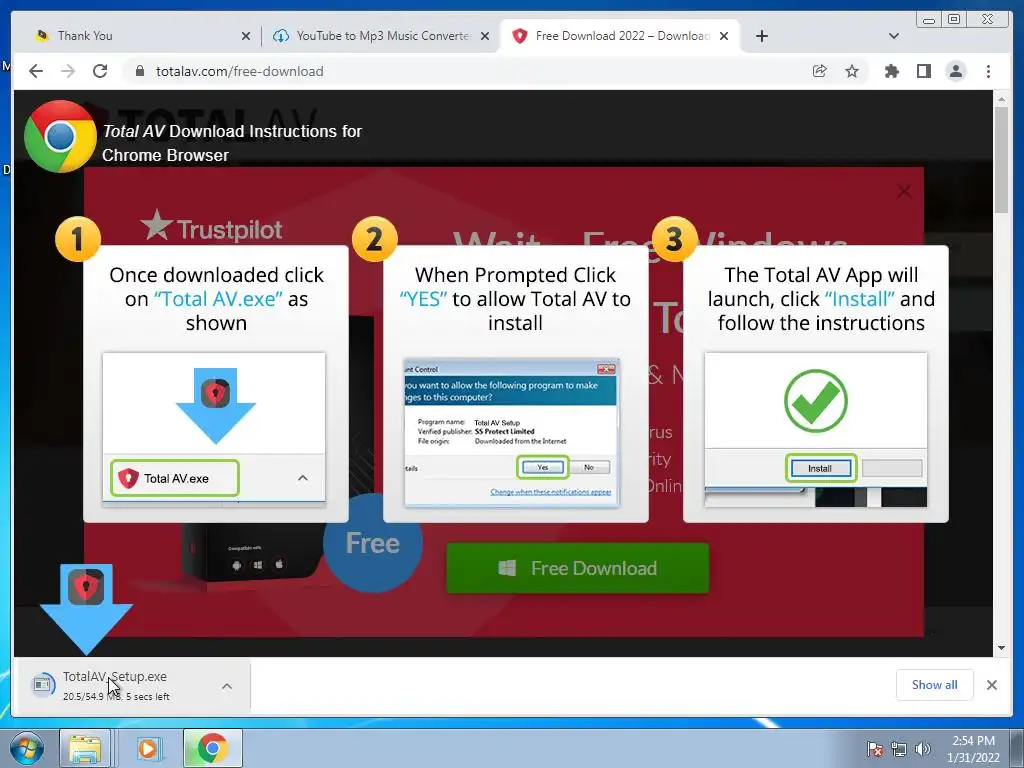Click the Trustpilot logo
1024x768 pixels.
pyautogui.click(x=212, y=226)
